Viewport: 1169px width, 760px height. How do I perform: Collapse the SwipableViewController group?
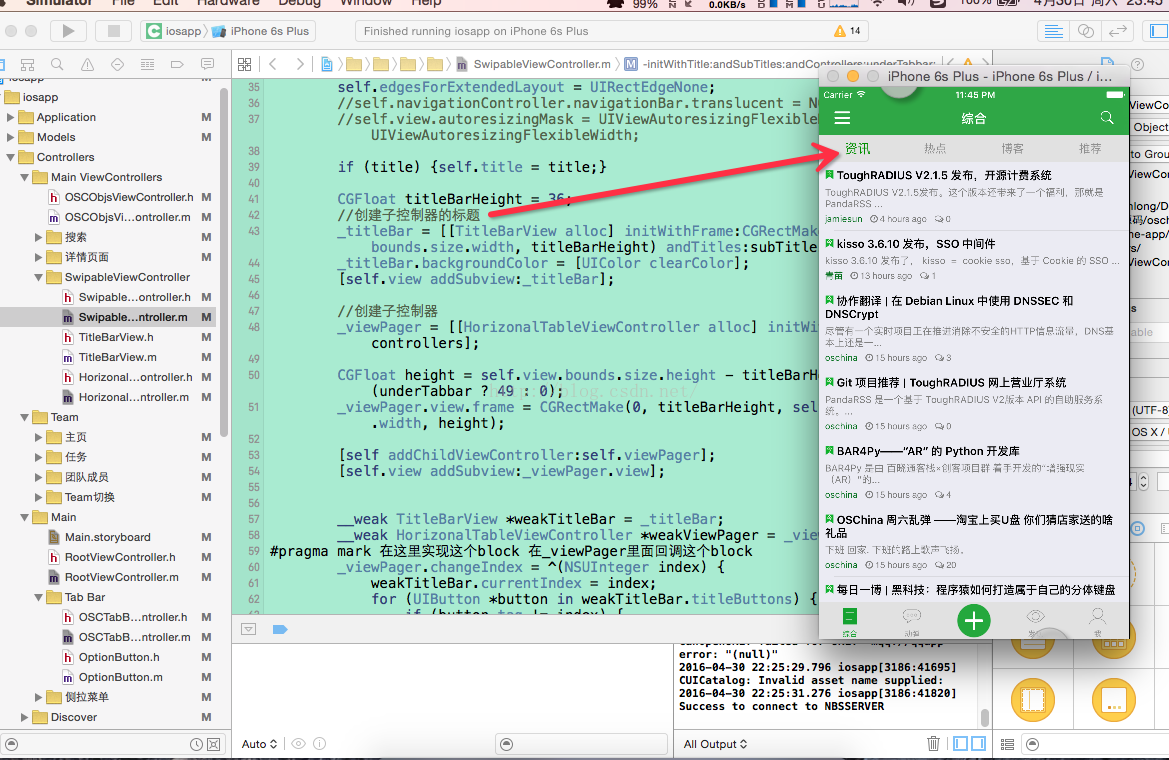click(38, 277)
